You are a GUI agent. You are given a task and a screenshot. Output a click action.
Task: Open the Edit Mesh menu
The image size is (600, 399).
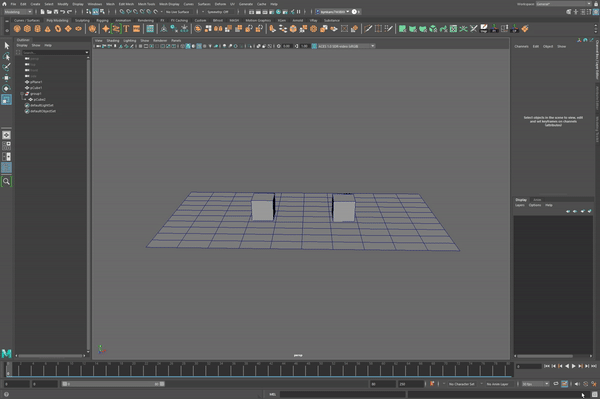pyautogui.click(x=126, y=4)
